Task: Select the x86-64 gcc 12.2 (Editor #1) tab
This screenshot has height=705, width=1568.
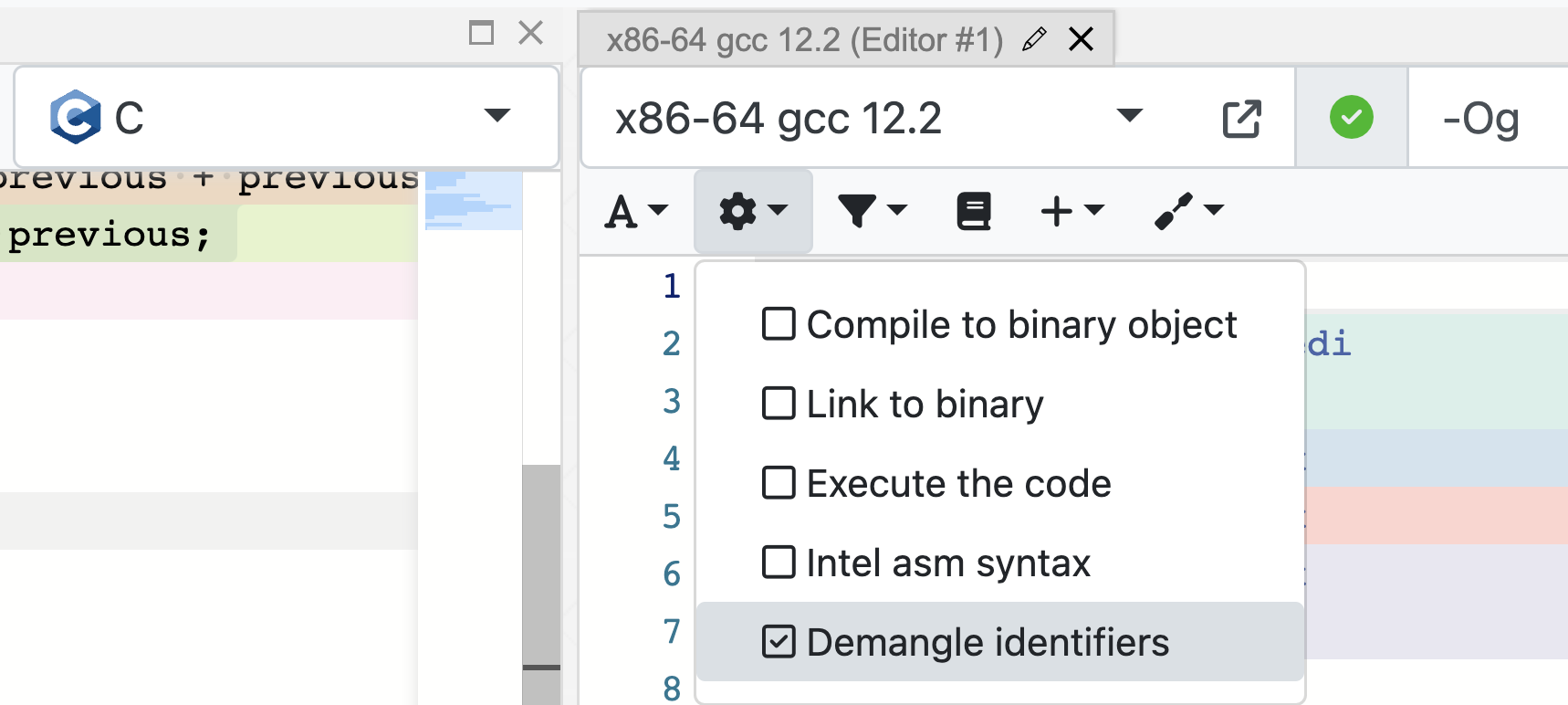Action: click(x=803, y=40)
